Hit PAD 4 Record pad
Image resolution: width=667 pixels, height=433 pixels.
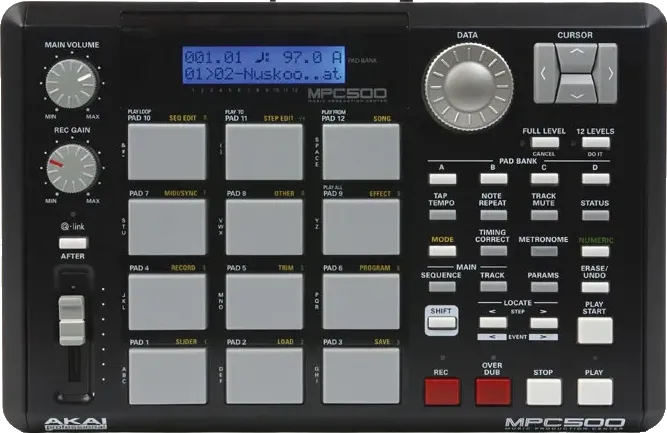point(167,302)
